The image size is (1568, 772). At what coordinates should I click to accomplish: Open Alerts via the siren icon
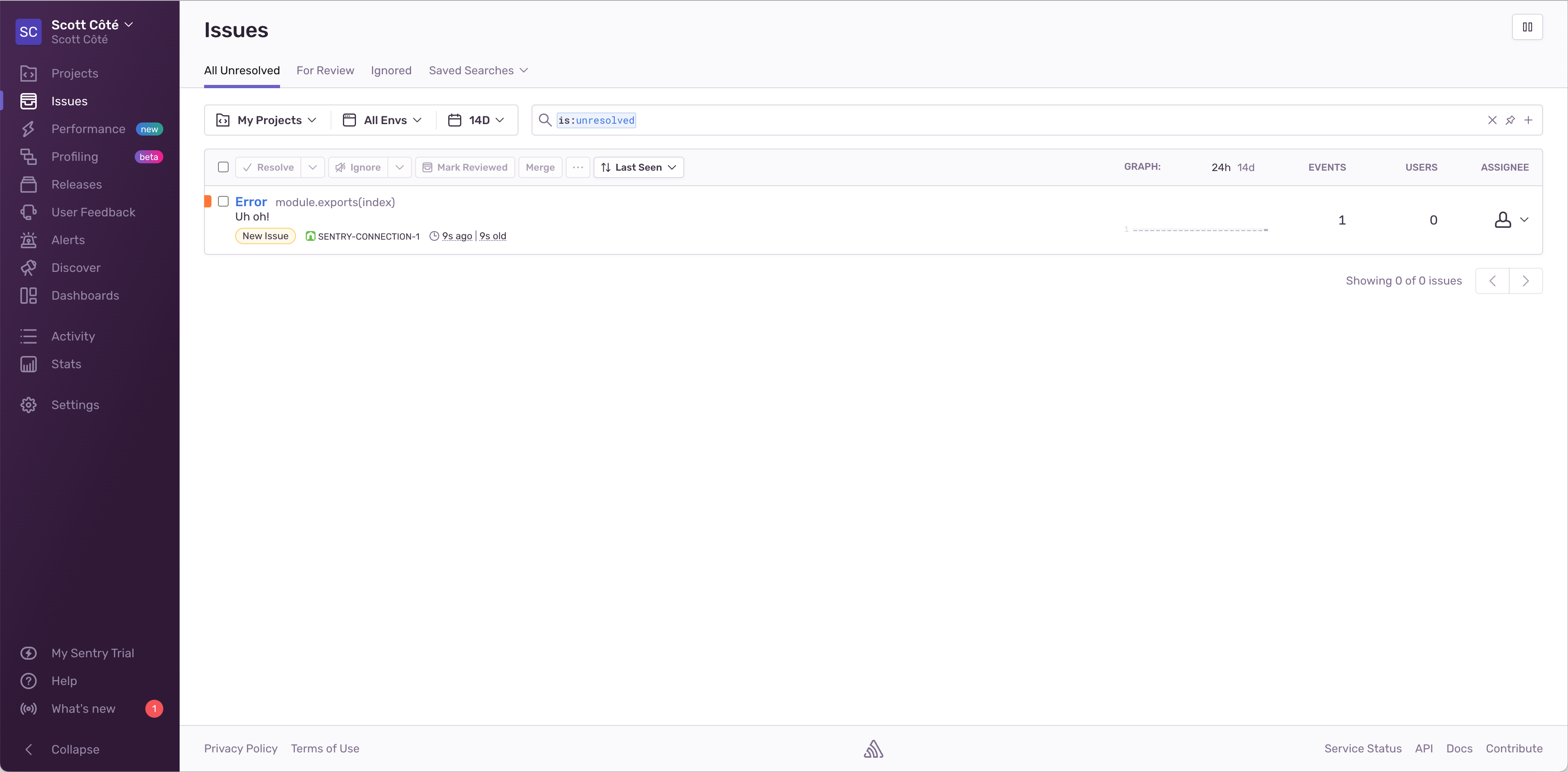click(29, 240)
